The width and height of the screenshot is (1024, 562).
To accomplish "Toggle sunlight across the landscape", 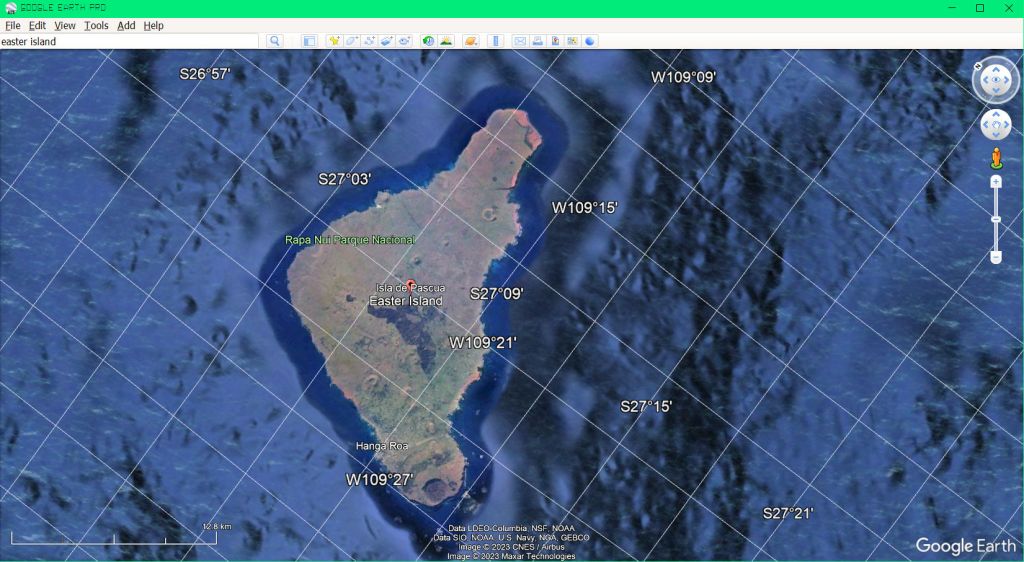I will point(446,41).
